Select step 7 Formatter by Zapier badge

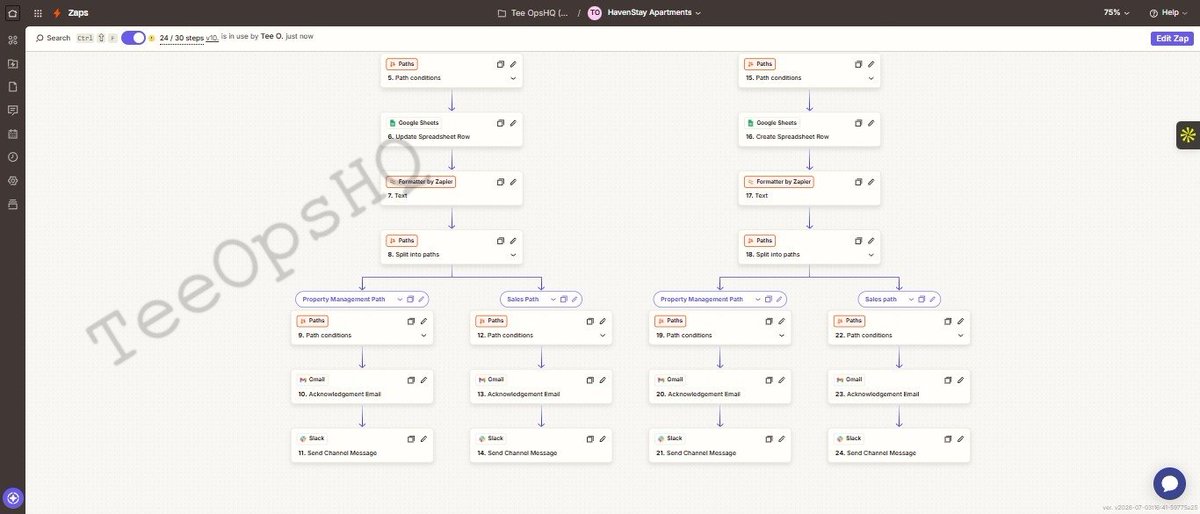(421, 182)
